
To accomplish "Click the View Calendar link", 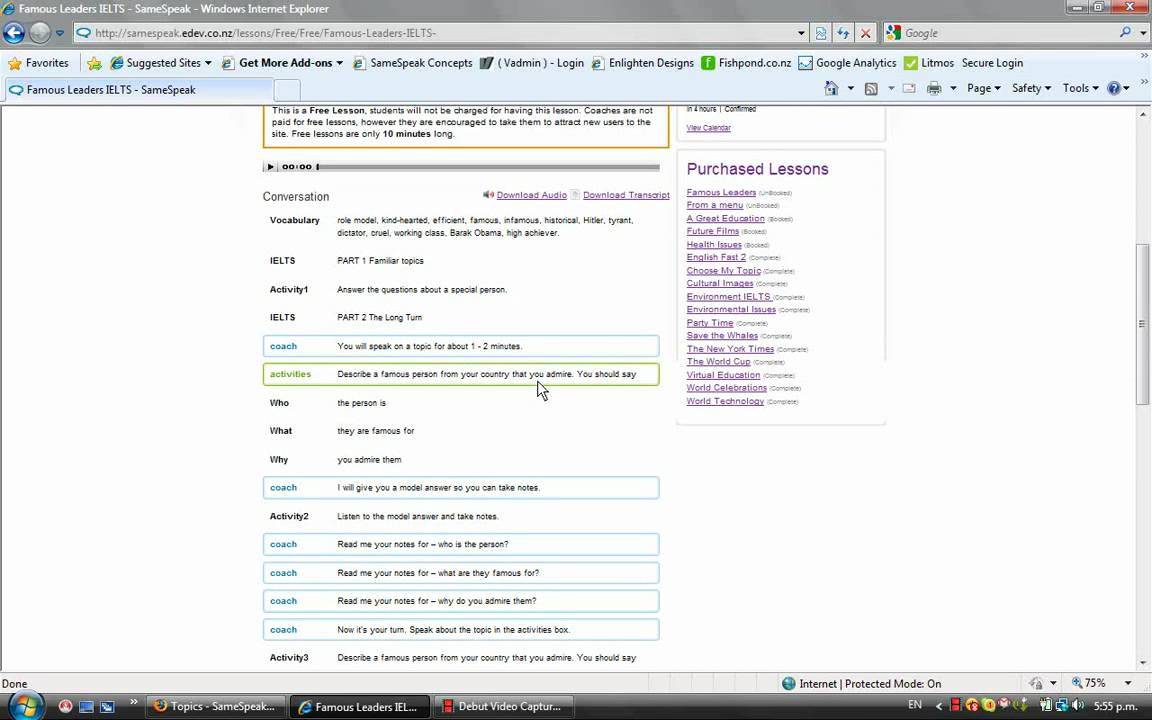I will click(708, 128).
